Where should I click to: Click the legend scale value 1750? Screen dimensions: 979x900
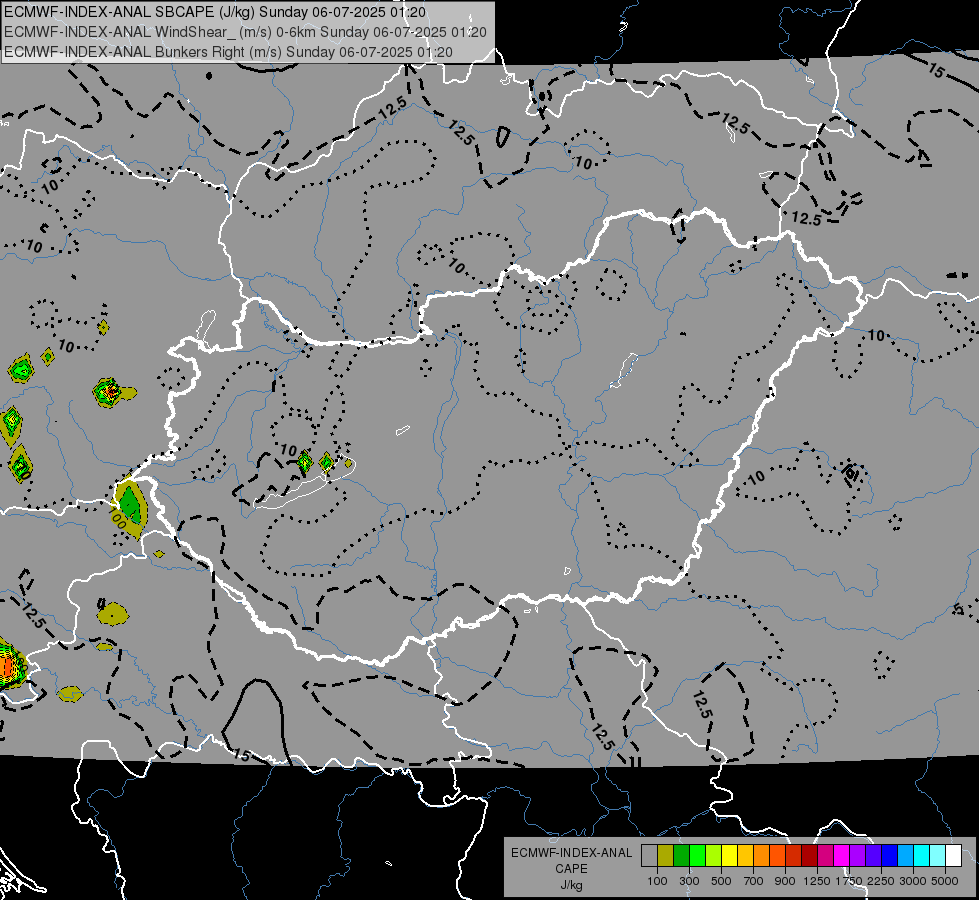click(849, 881)
